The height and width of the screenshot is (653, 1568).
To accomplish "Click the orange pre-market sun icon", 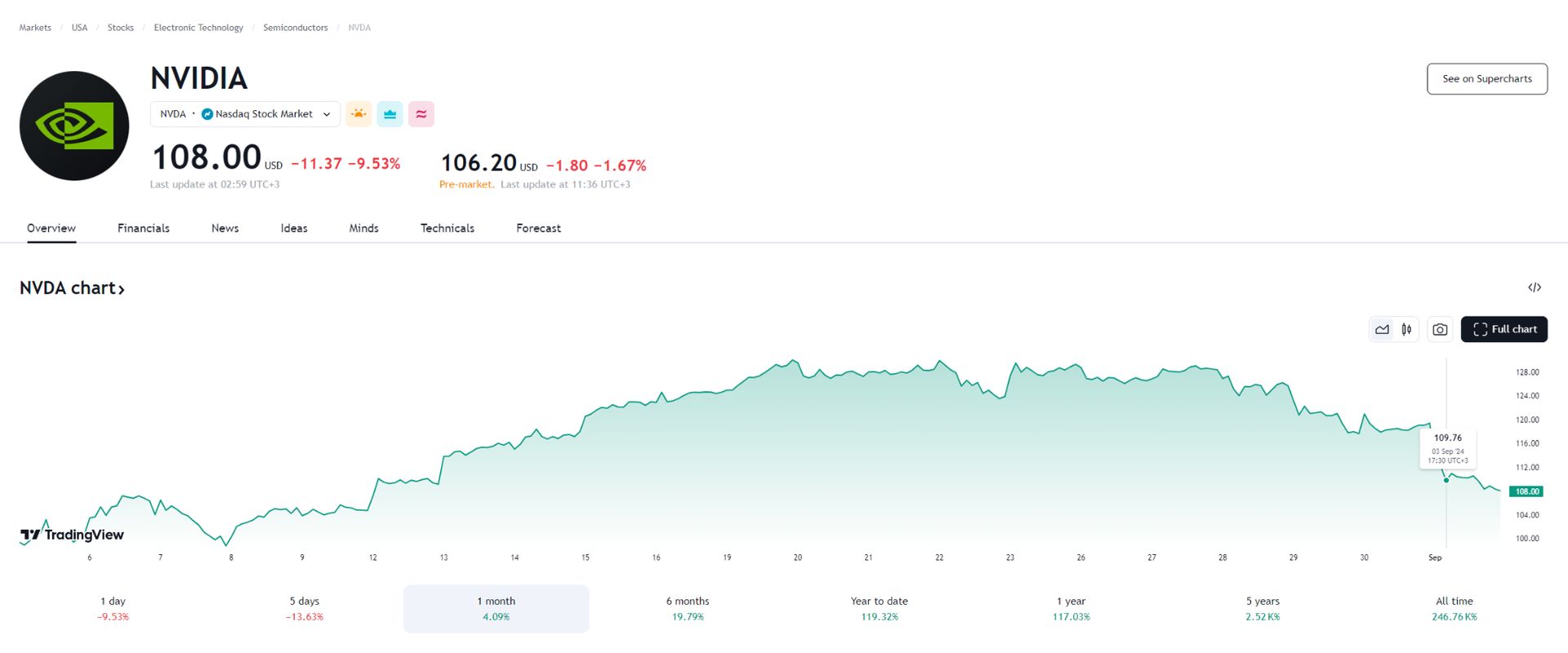I will [359, 114].
